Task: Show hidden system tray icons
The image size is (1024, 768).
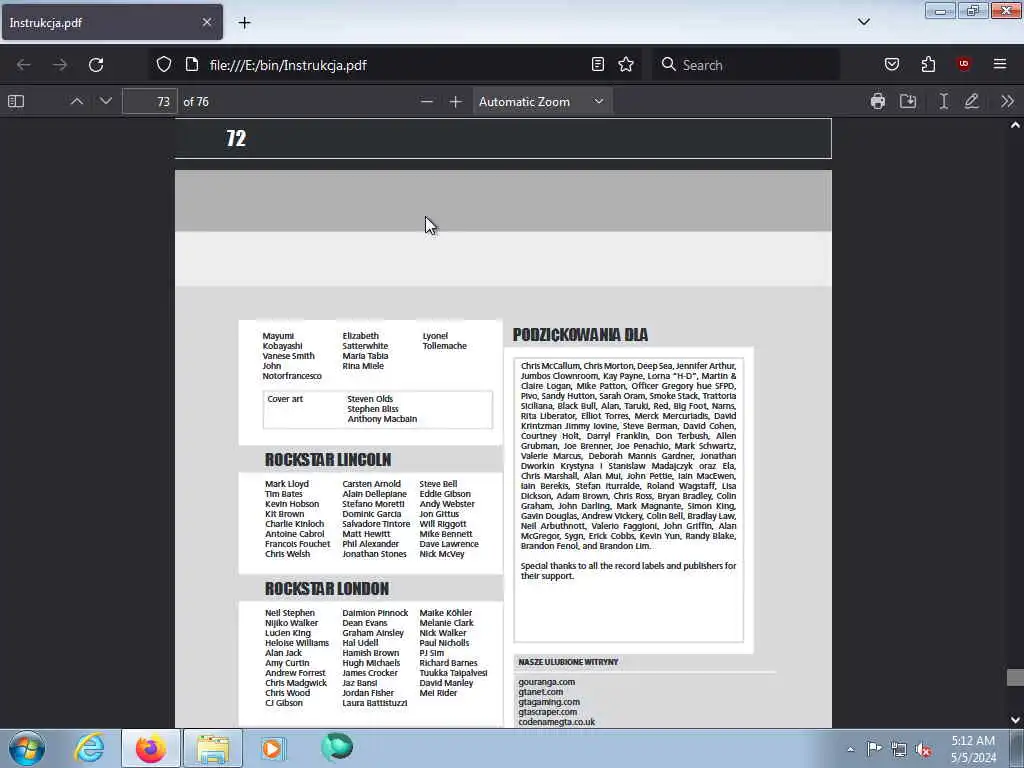Action: point(850,749)
